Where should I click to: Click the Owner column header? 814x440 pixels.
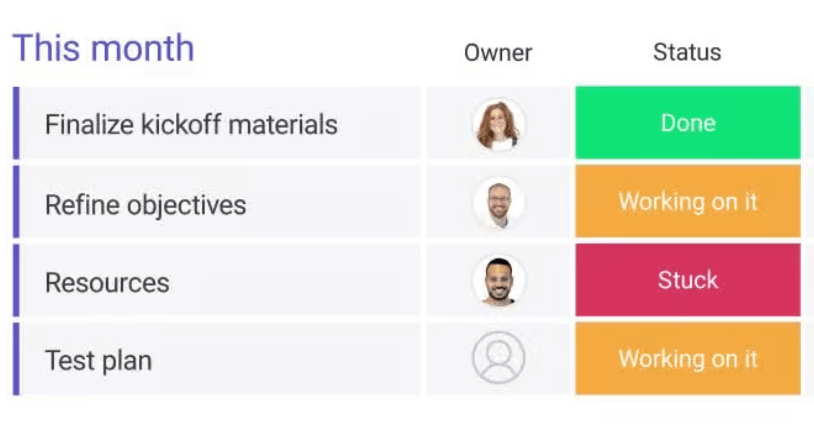click(x=498, y=53)
